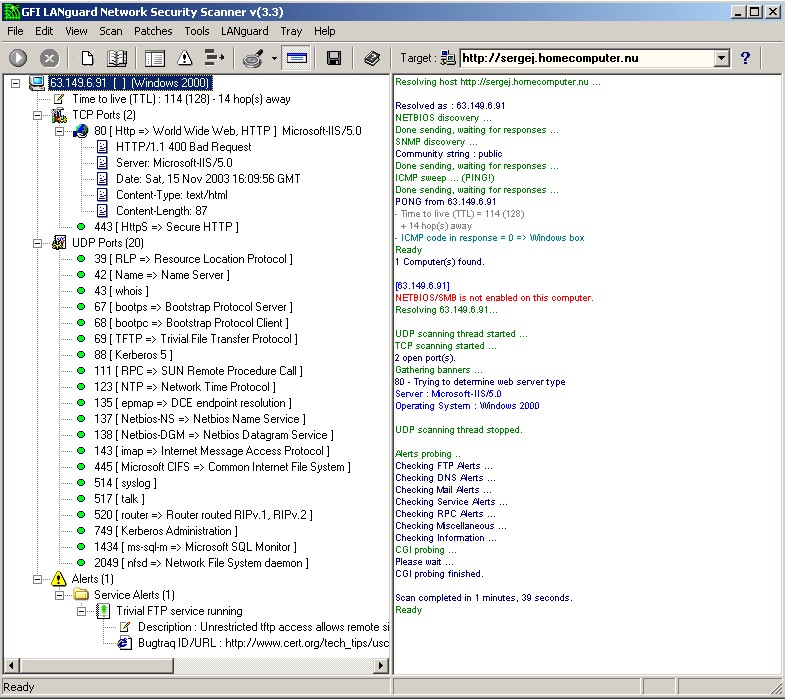Select the Server: Microsoft-IIS/5.0 banner row
Viewport: 787px width, 700px height.
click(x=174, y=163)
